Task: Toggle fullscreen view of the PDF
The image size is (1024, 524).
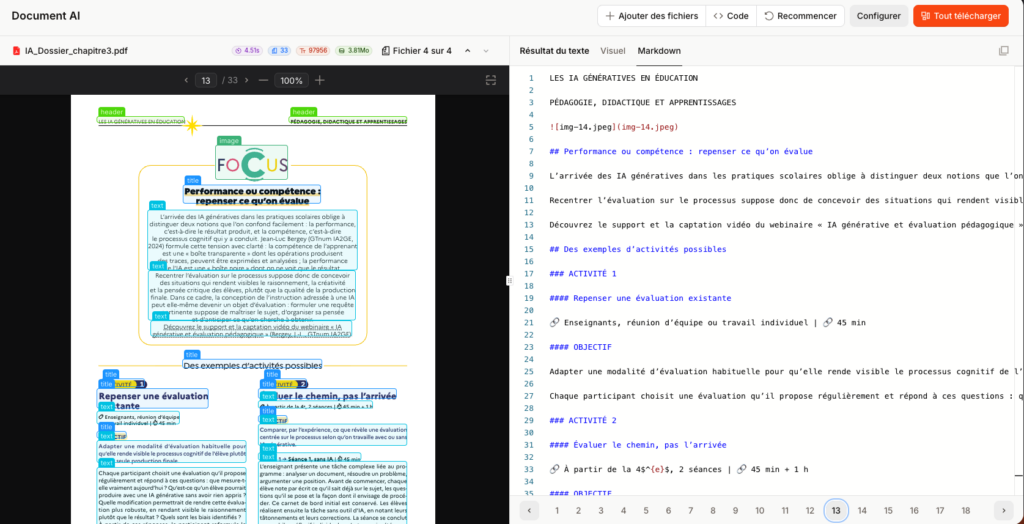Action: click(x=492, y=80)
